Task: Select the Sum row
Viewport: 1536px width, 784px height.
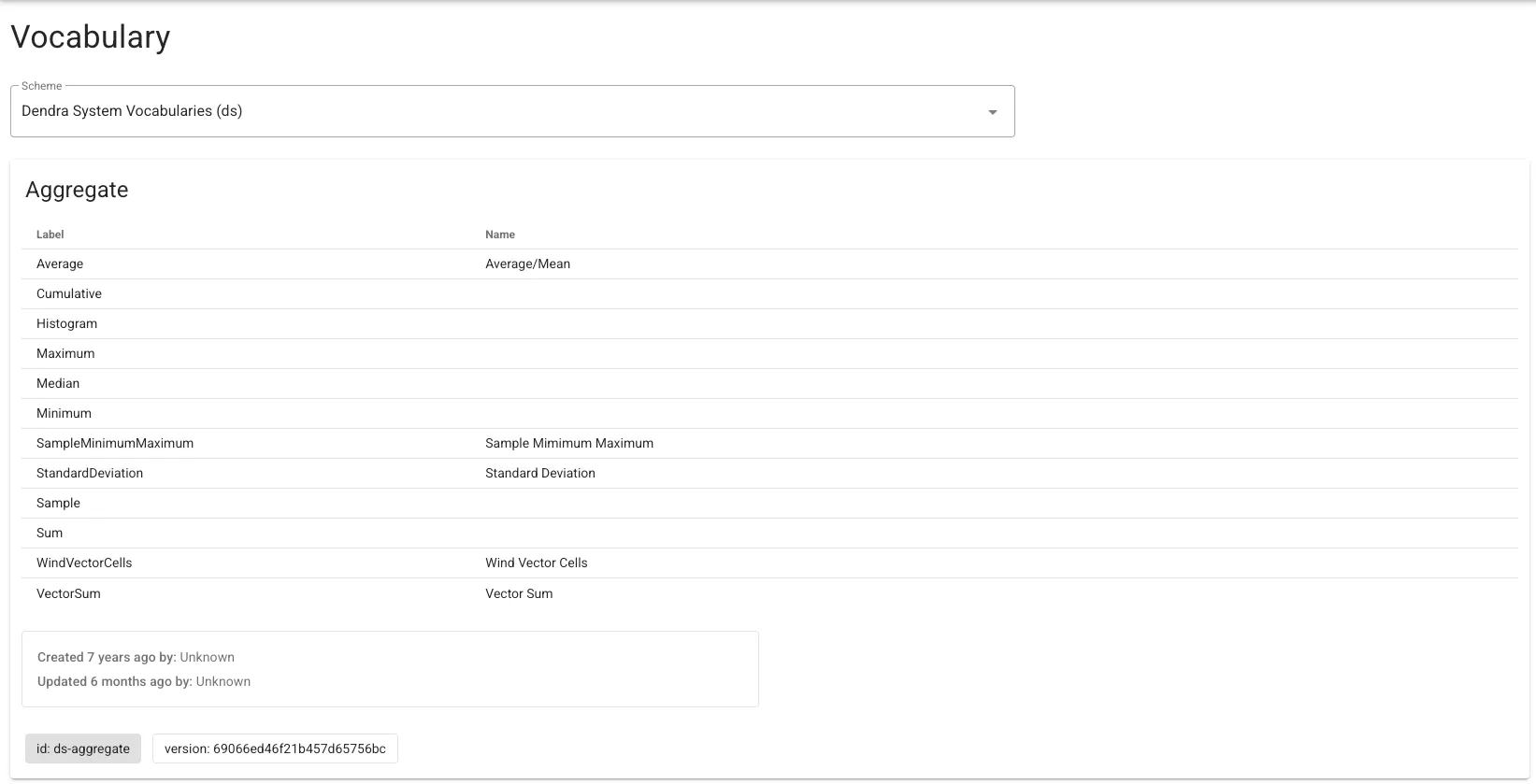Action: (x=769, y=534)
